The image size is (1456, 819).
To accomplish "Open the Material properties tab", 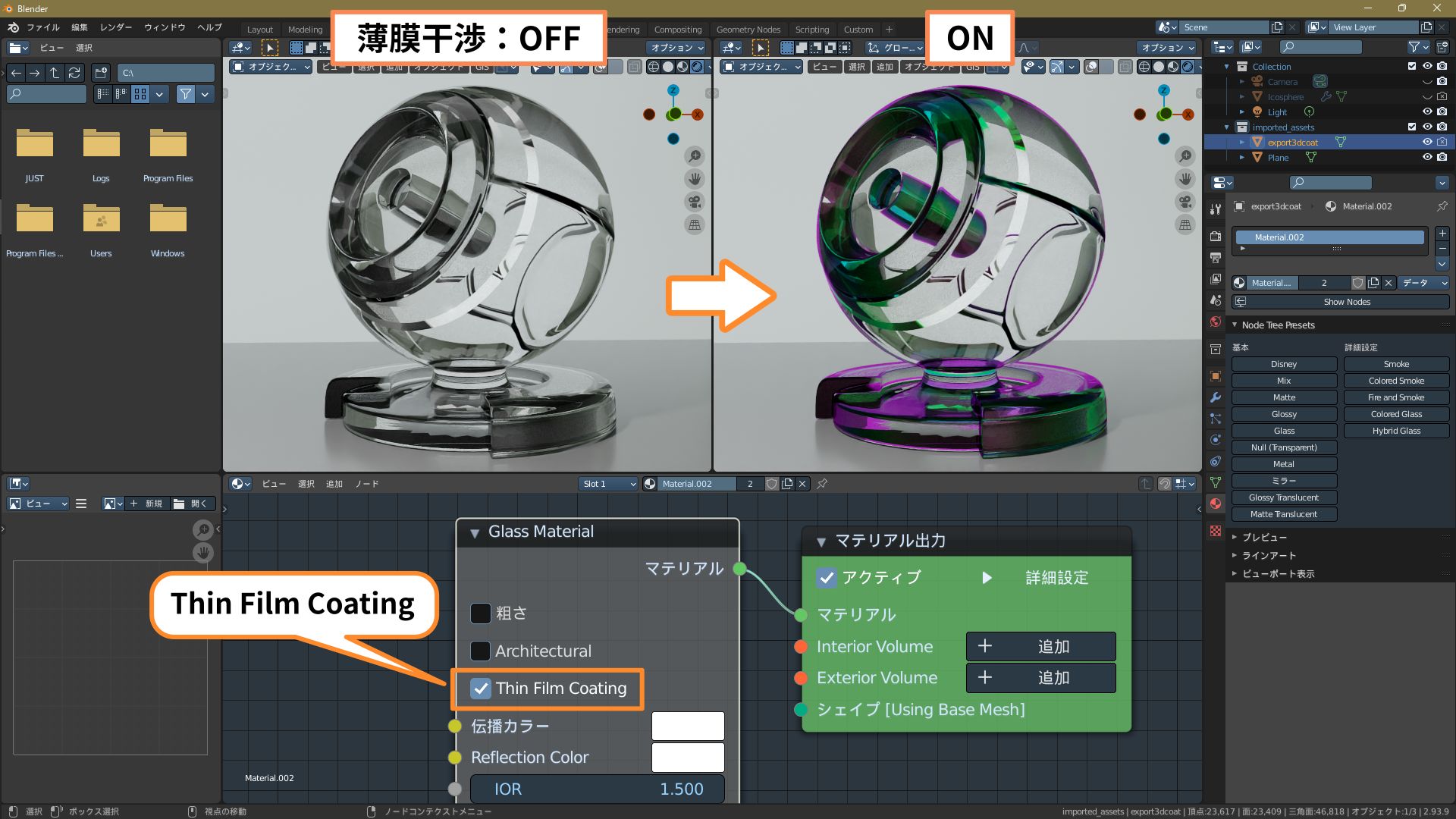I will tap(1216, 504).
